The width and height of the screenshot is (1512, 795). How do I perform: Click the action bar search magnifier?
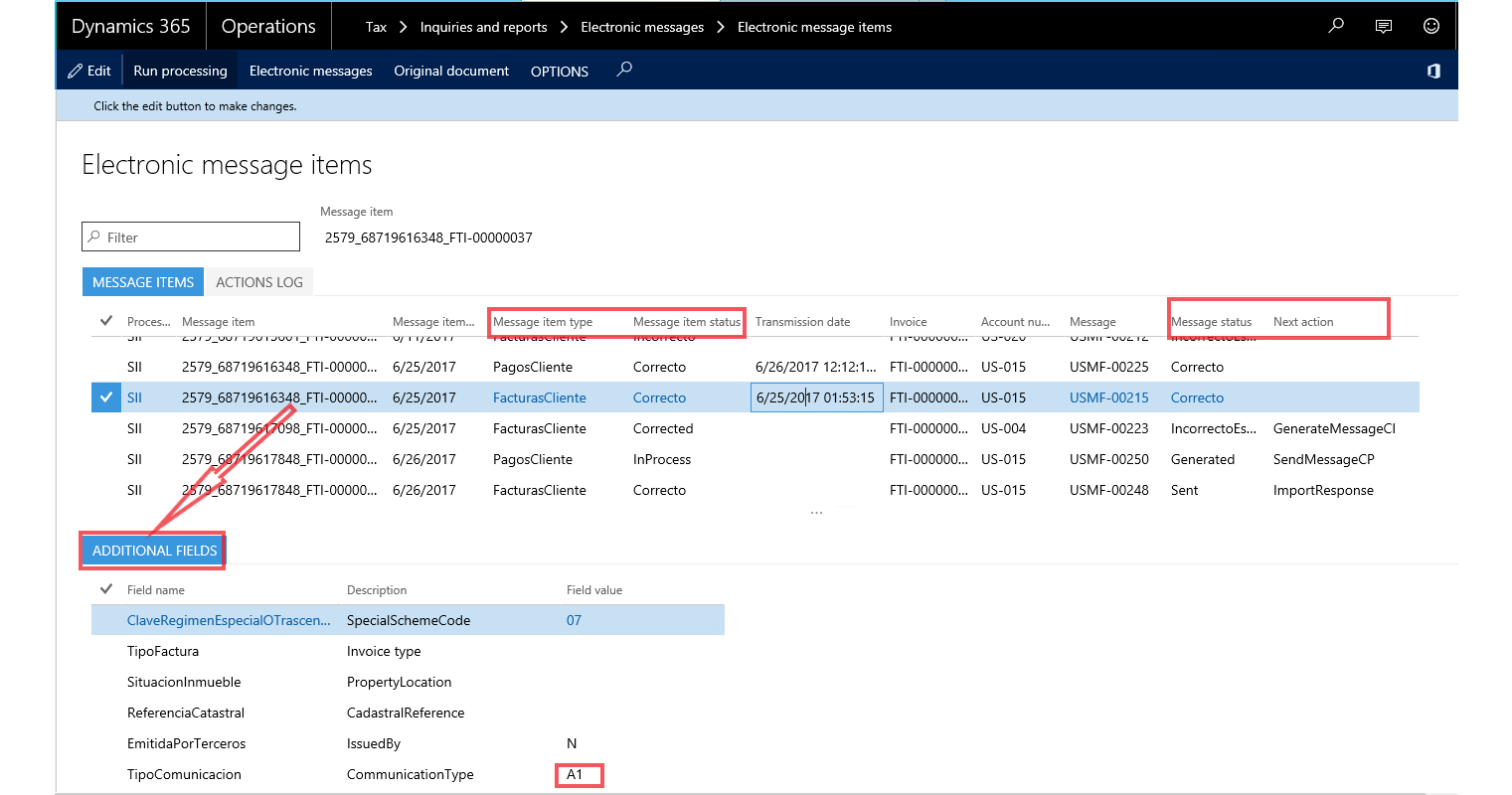tap(624, 70)
